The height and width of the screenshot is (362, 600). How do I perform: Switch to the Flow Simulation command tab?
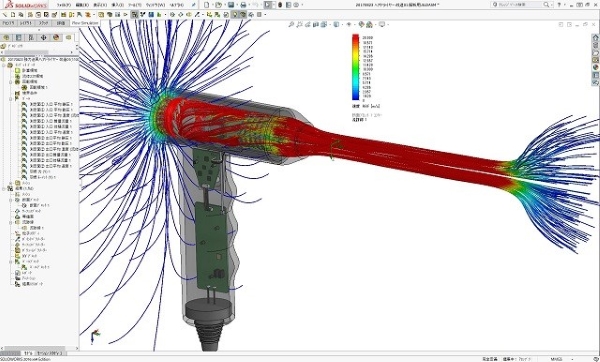85,23
